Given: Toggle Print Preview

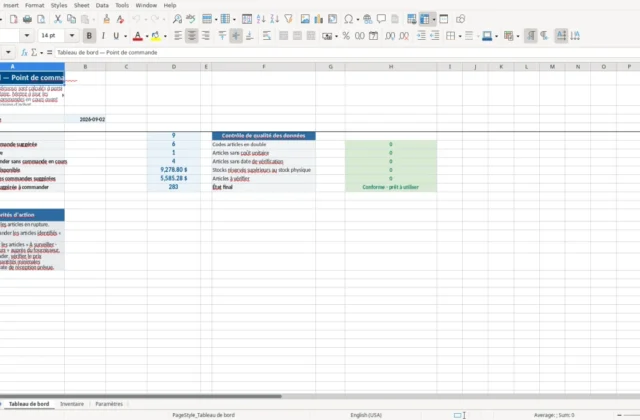Looking at the screenshot, I should tap(41, 19).
